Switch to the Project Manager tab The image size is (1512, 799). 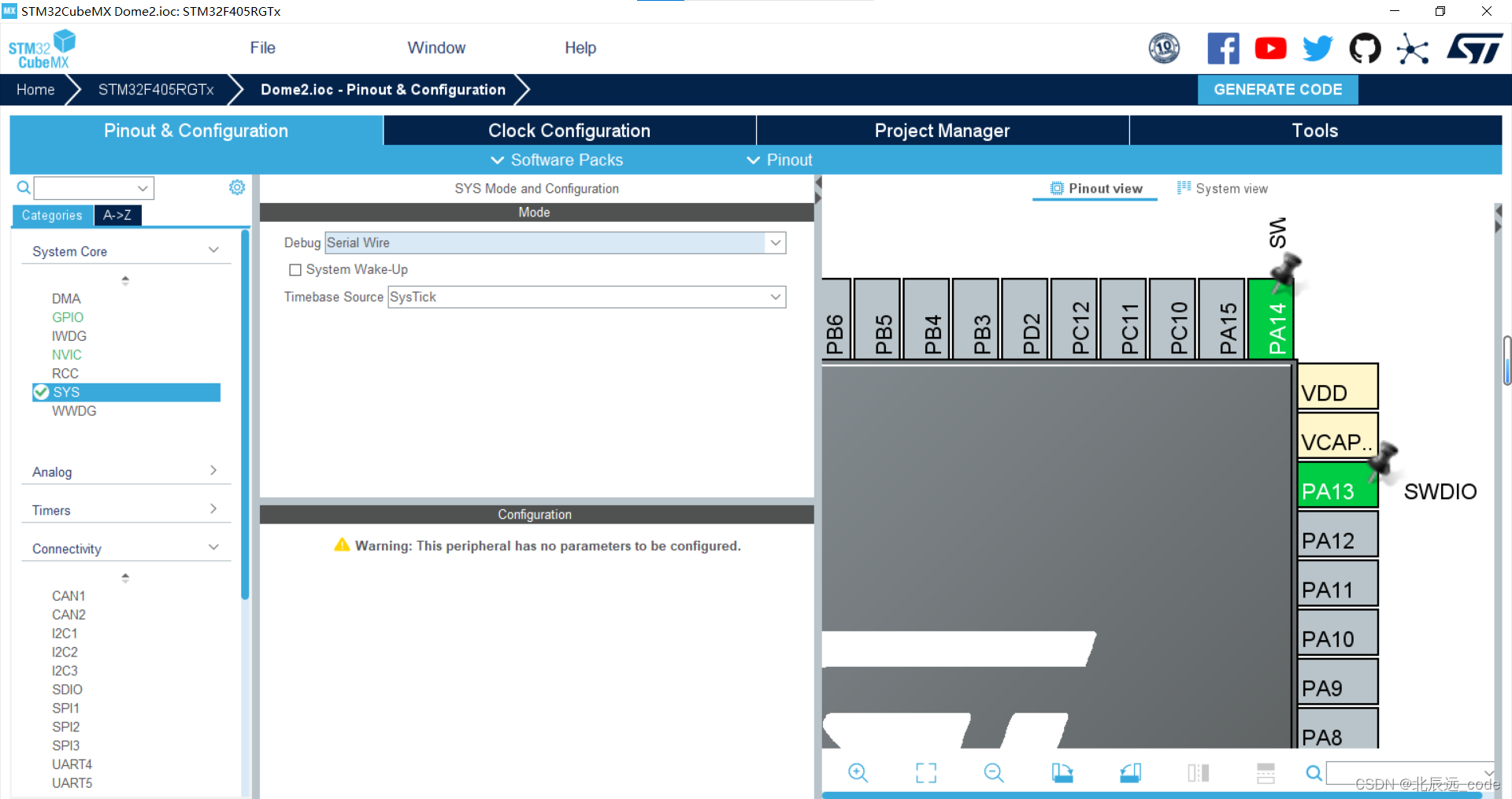tap(942, 131)
